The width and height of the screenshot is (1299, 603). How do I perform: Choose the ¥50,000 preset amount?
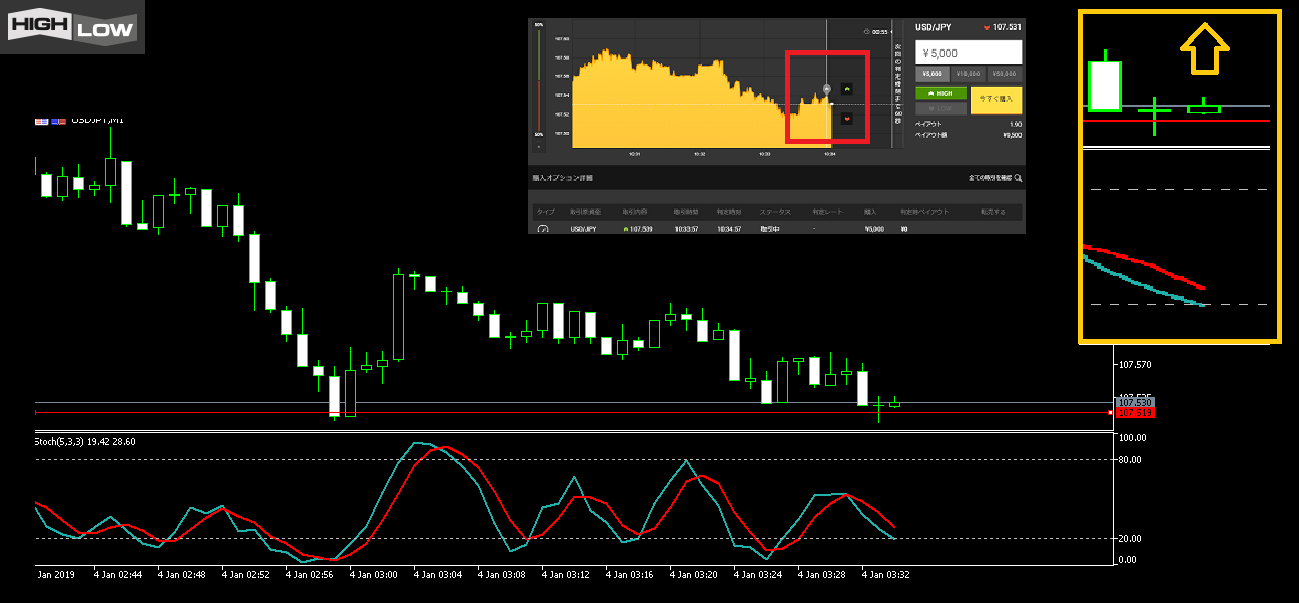[x=1004, y=74]
